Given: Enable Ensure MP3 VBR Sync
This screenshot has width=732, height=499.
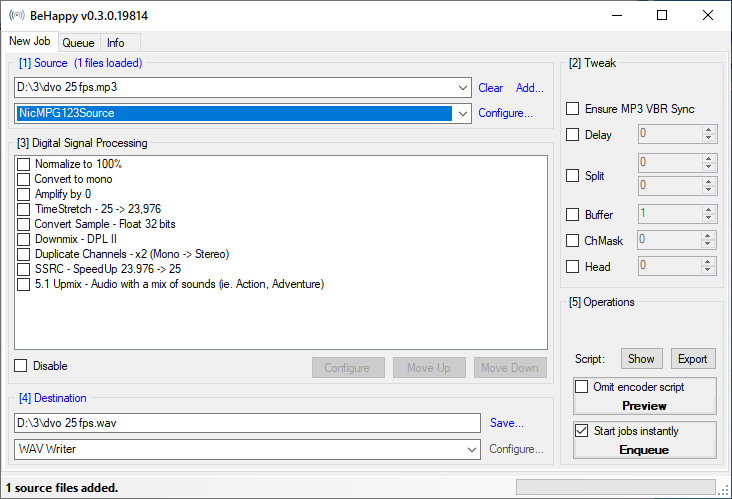Looking at the screenshot, I should (x=572, y=109).
